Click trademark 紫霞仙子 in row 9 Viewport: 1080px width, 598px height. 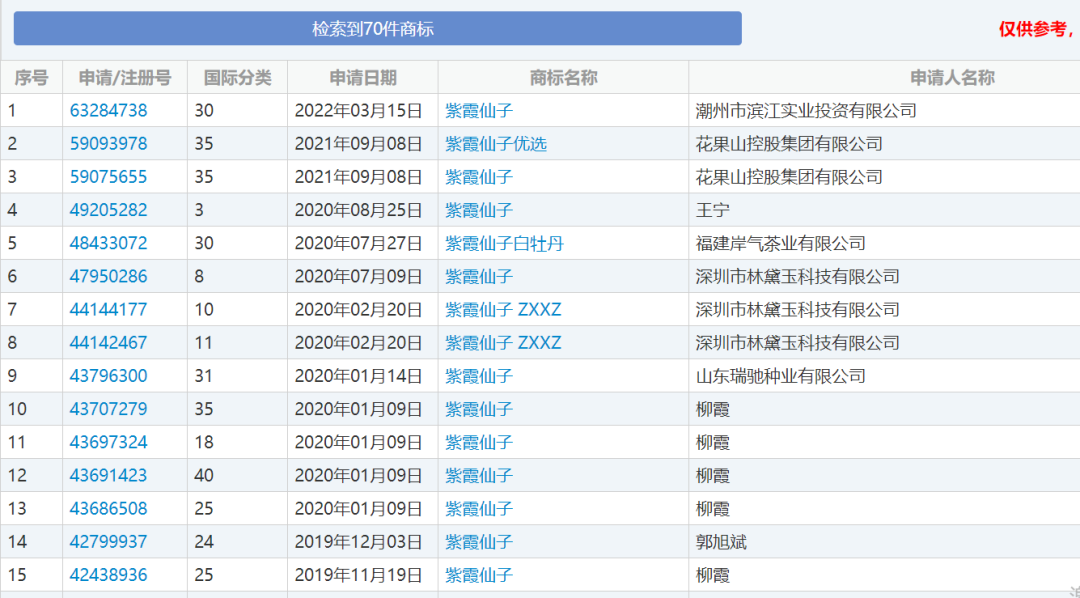pyautogui.click(x=479, y=375)
